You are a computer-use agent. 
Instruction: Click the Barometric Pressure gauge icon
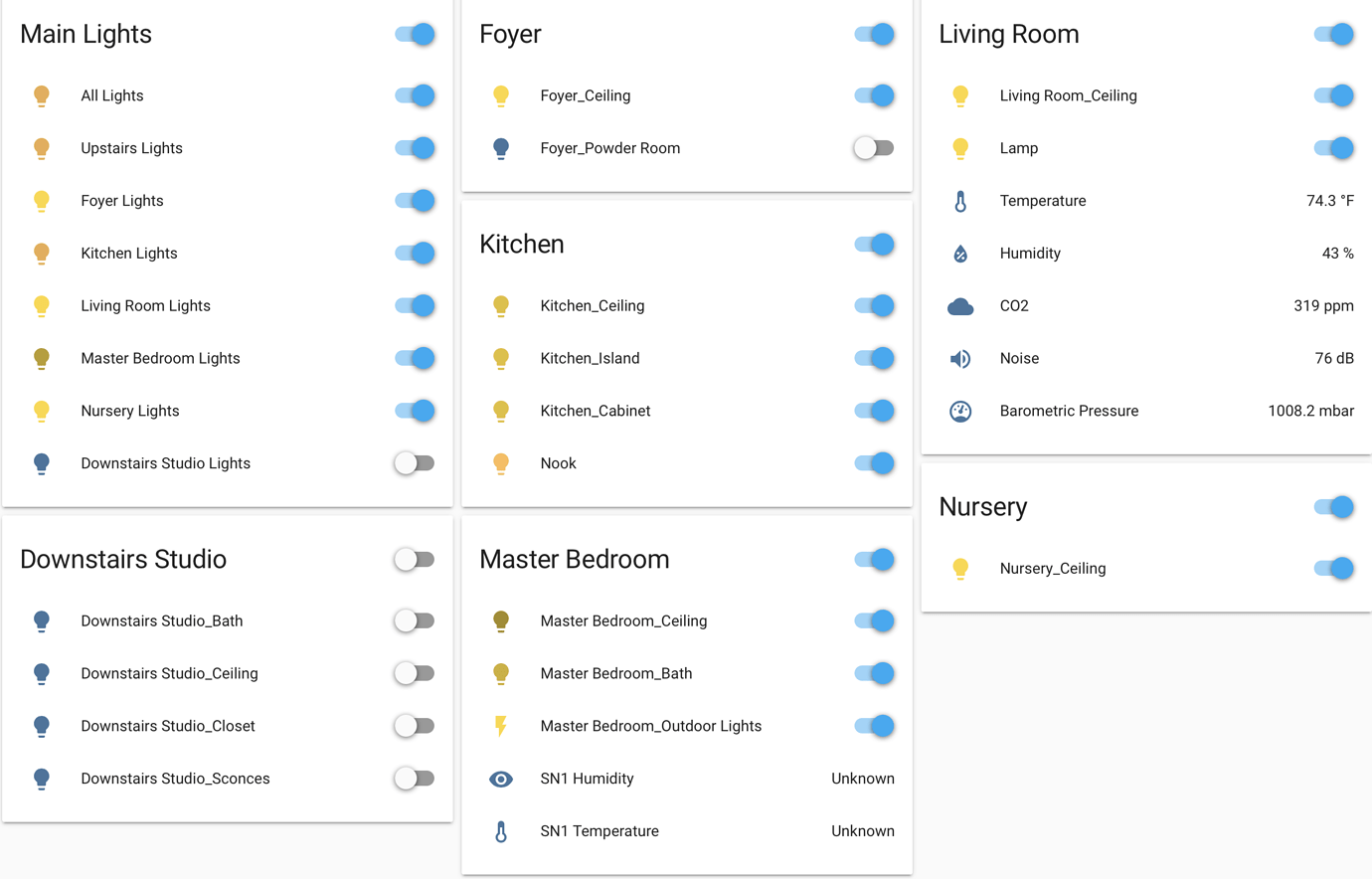click(x=960, y=411)
